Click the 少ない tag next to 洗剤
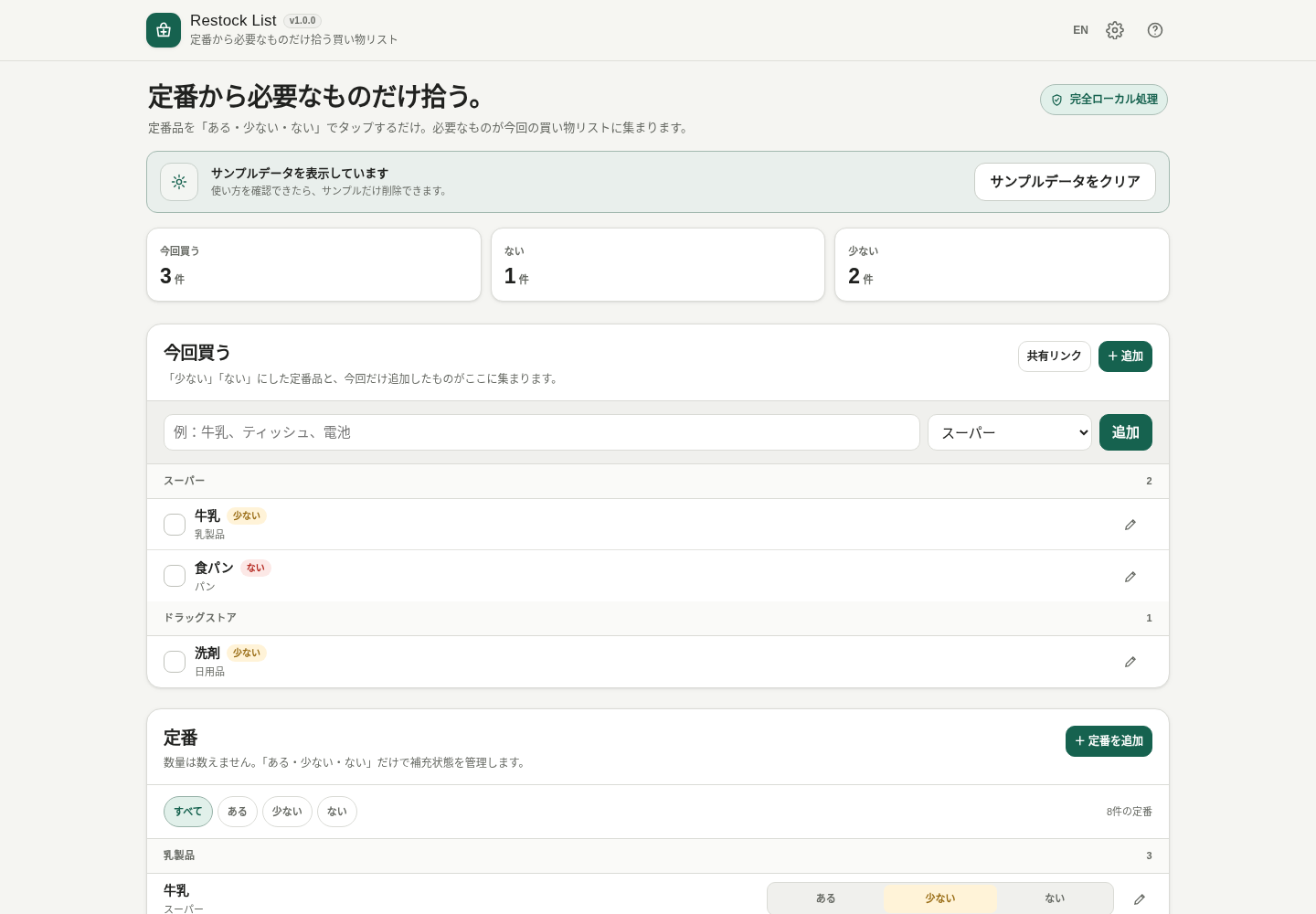1316x914 pixels. (x=247, y=653)
